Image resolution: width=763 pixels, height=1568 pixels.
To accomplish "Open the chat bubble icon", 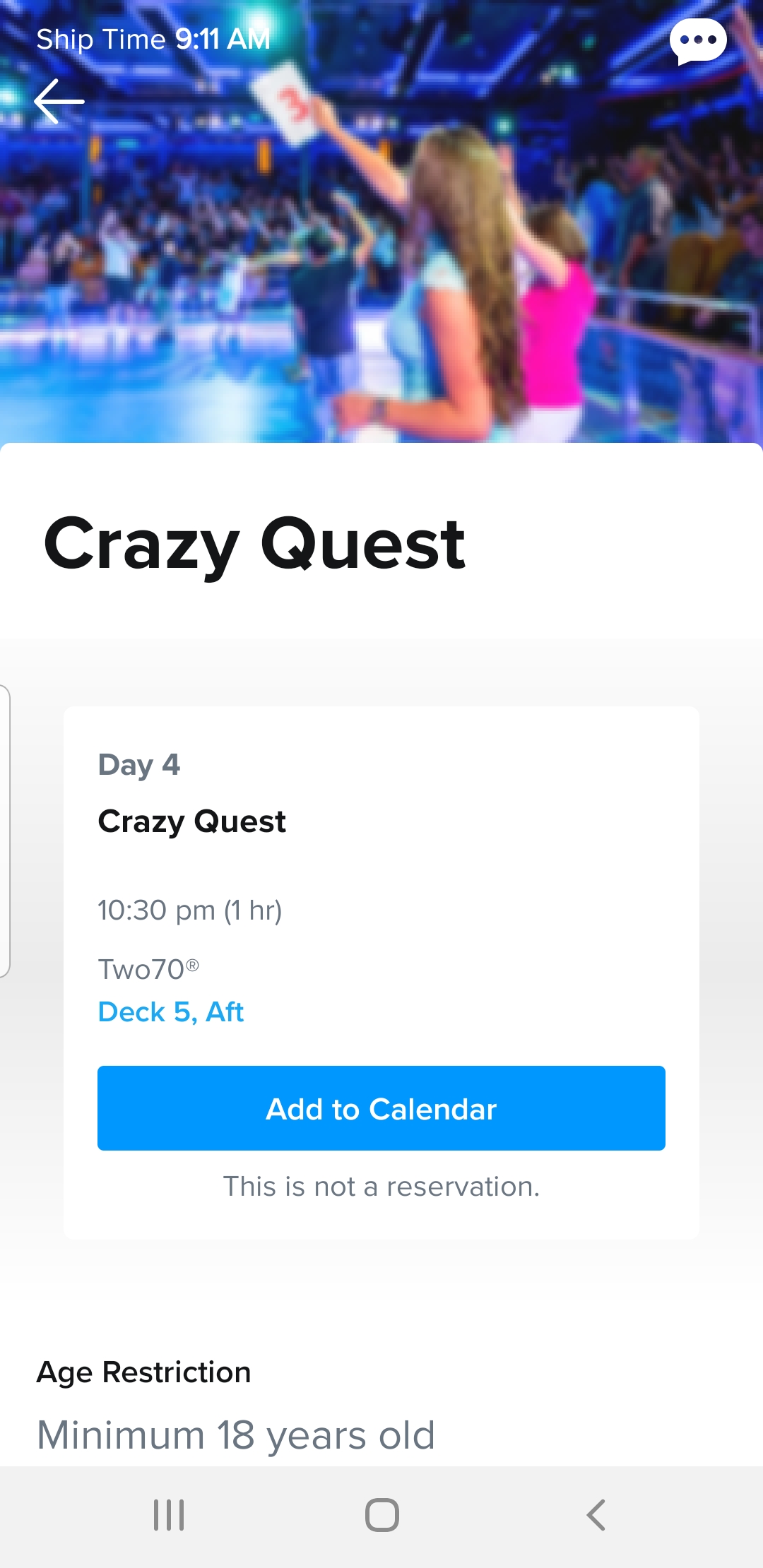I will [698, 41].
